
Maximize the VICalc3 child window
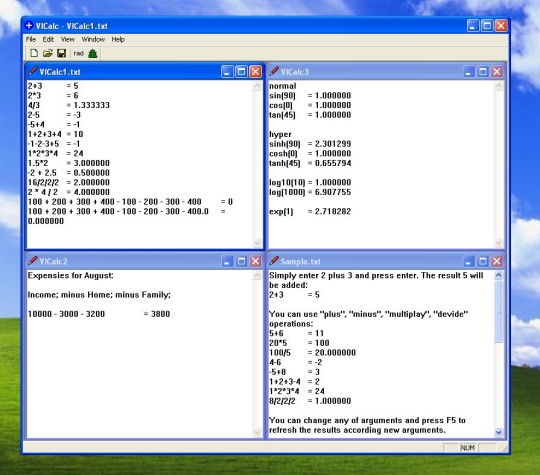[483, 72]
